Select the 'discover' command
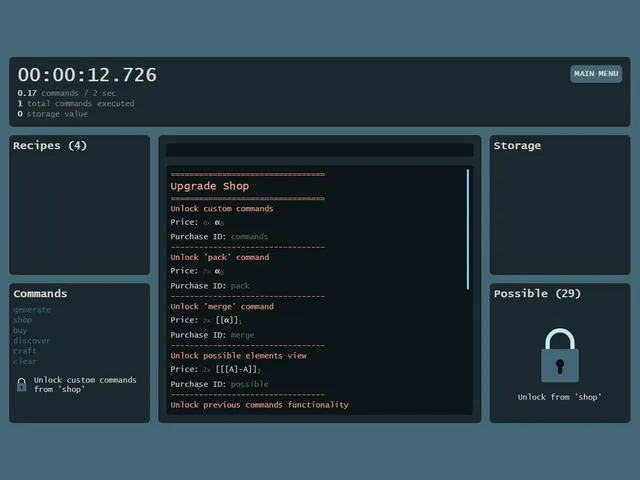Image resolution: width=640 pixels, height=480 pixels. 31,340
